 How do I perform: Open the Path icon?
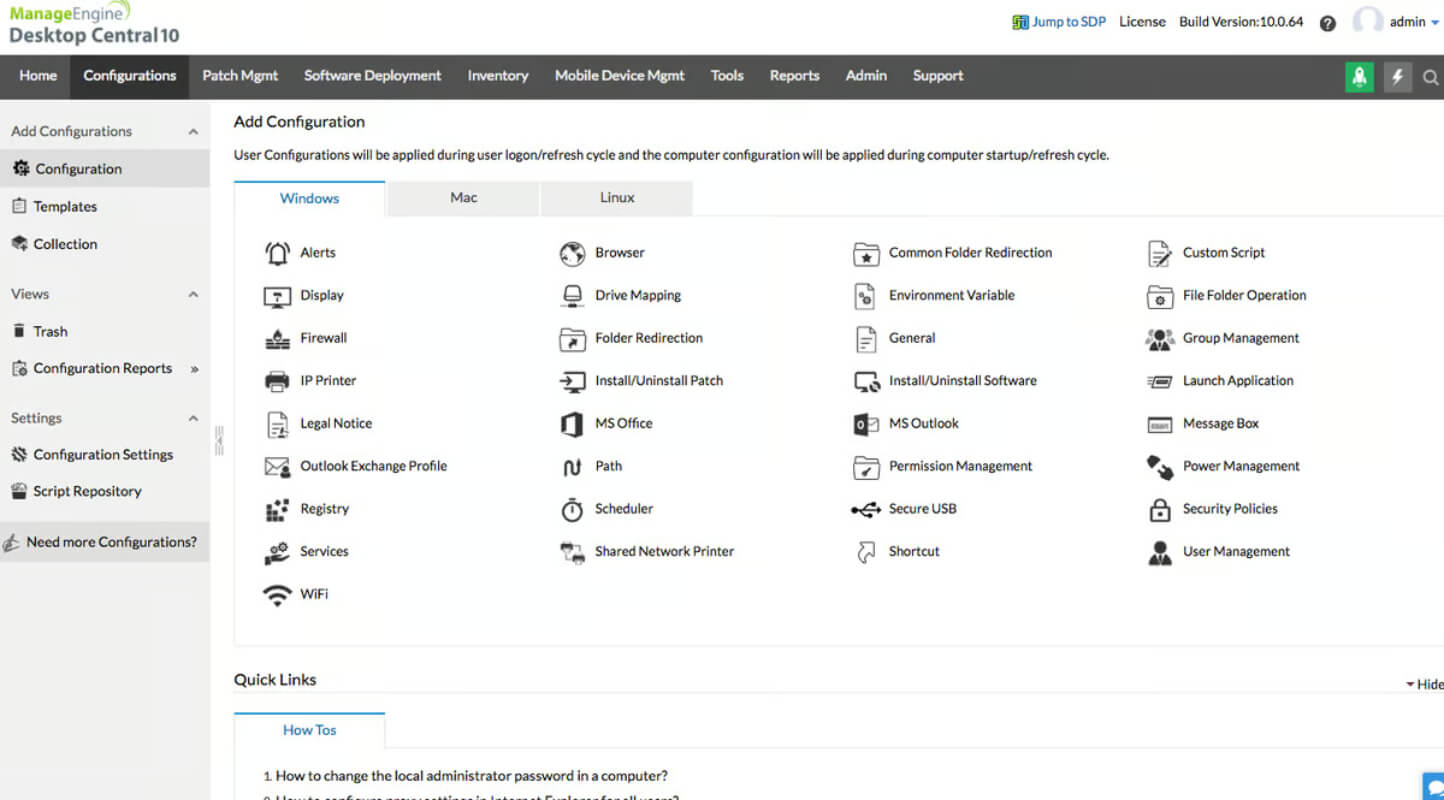(x=572, y=467)
